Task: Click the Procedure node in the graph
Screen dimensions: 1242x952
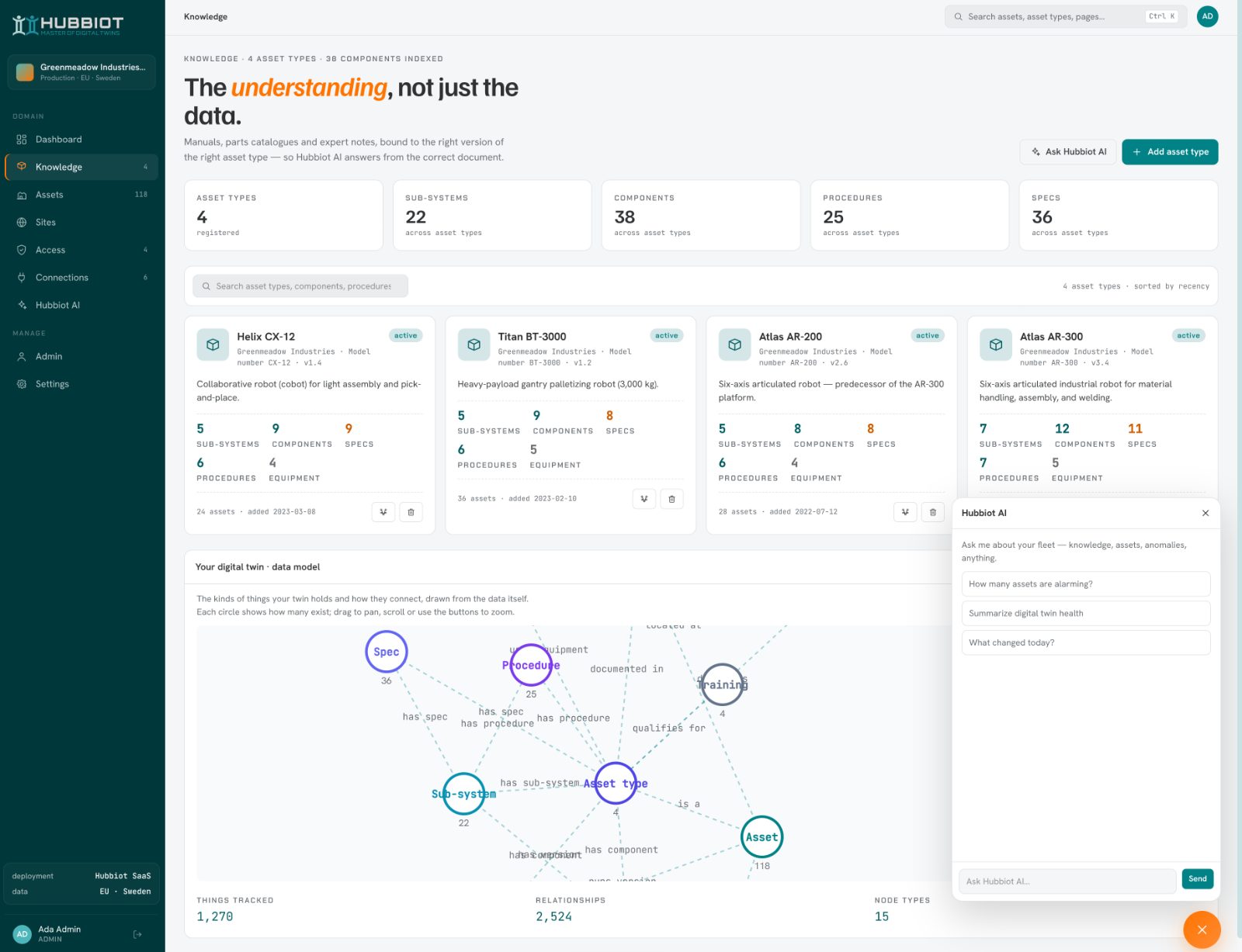Action: tap(531, 665)
